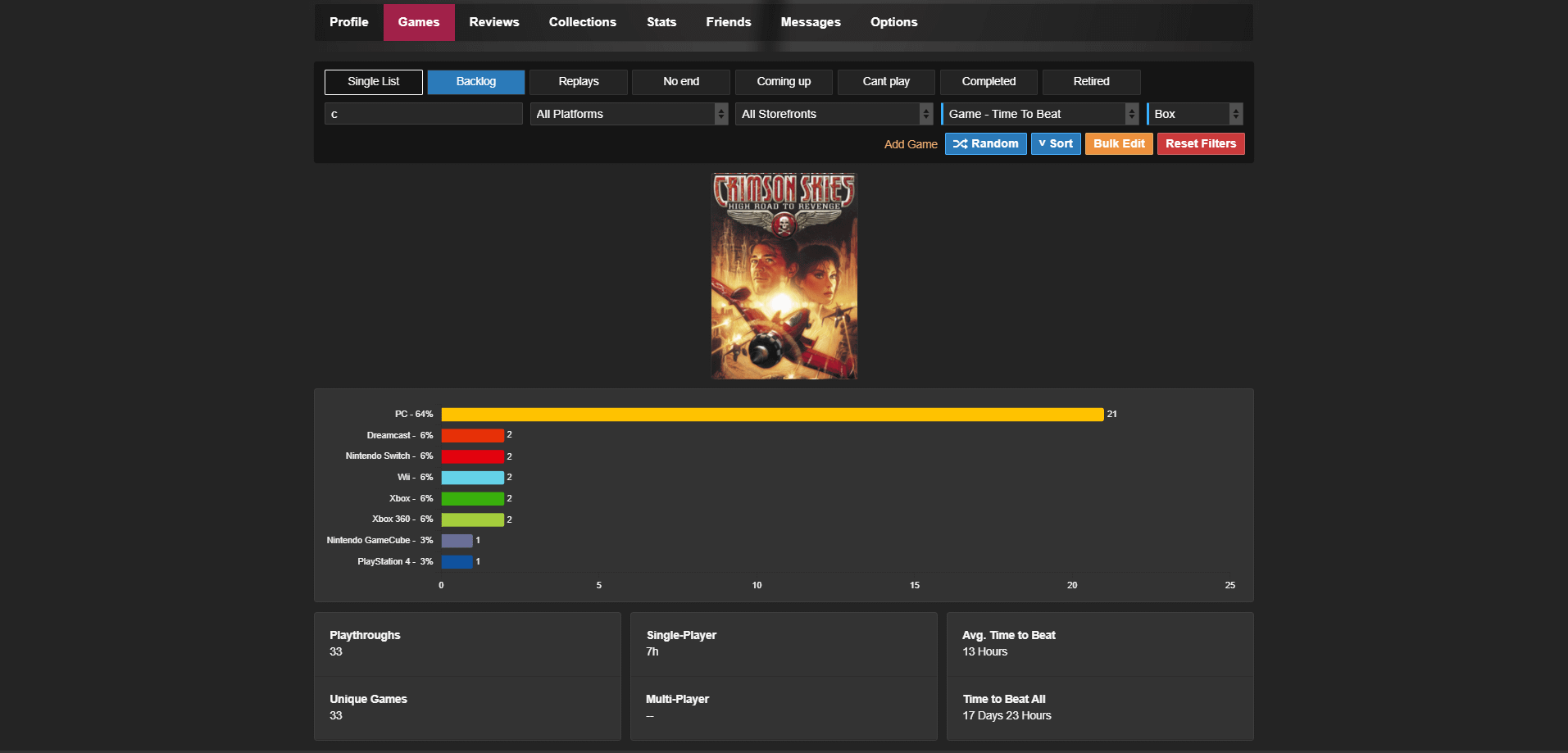Select the light blue Wii bar
The width and height of the screenshot is (1568, 753).
coord(472,478)
